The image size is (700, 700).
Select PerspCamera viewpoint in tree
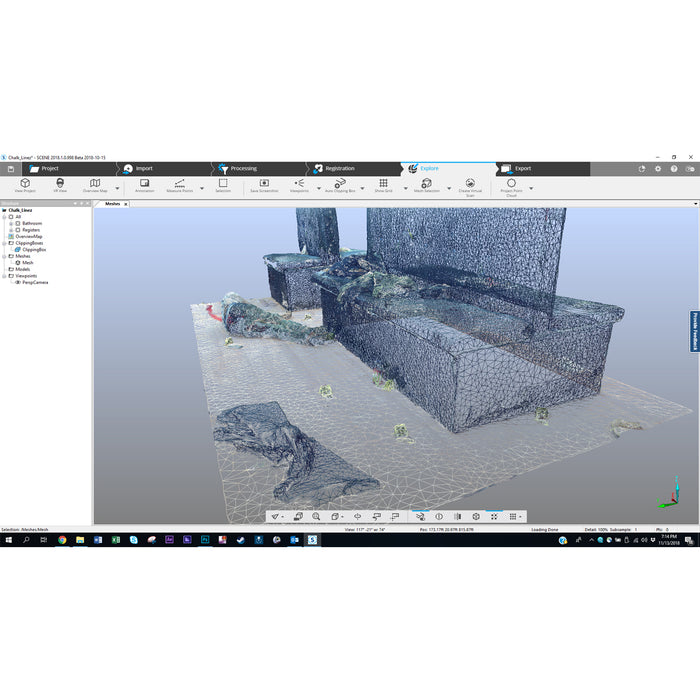(35, 283)
